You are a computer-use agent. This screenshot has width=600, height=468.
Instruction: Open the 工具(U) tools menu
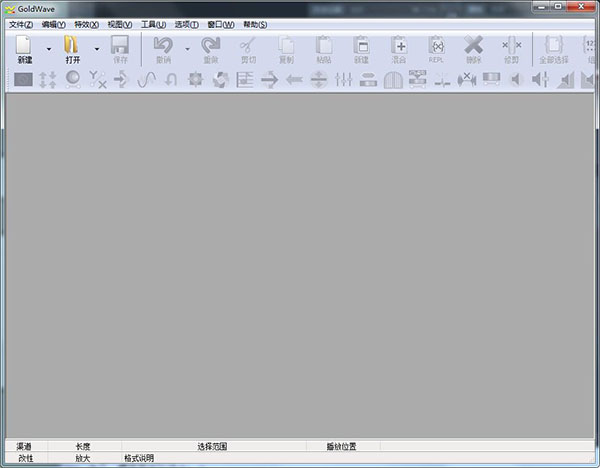click(153, 24)
